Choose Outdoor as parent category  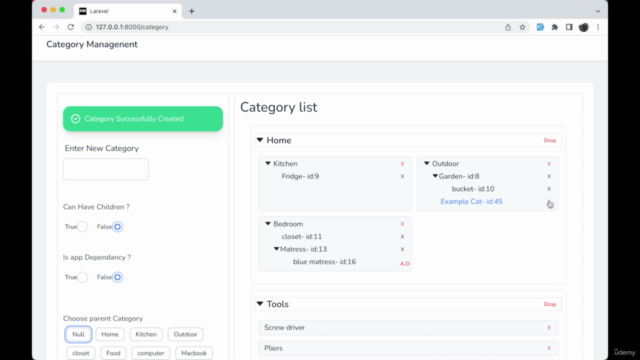(185, 334)
